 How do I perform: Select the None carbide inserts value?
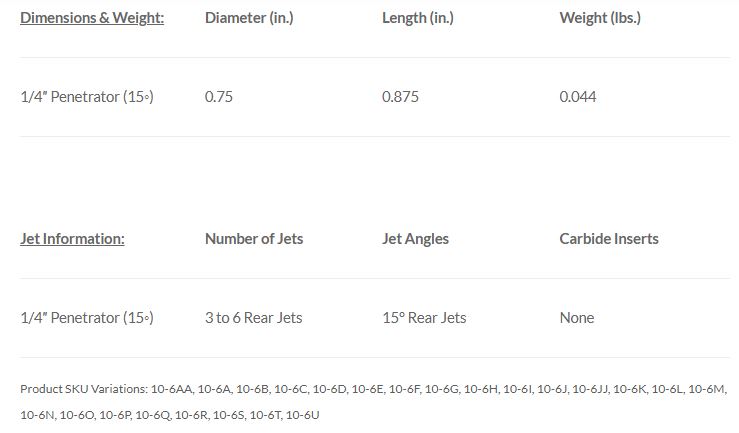click(577, 318)
